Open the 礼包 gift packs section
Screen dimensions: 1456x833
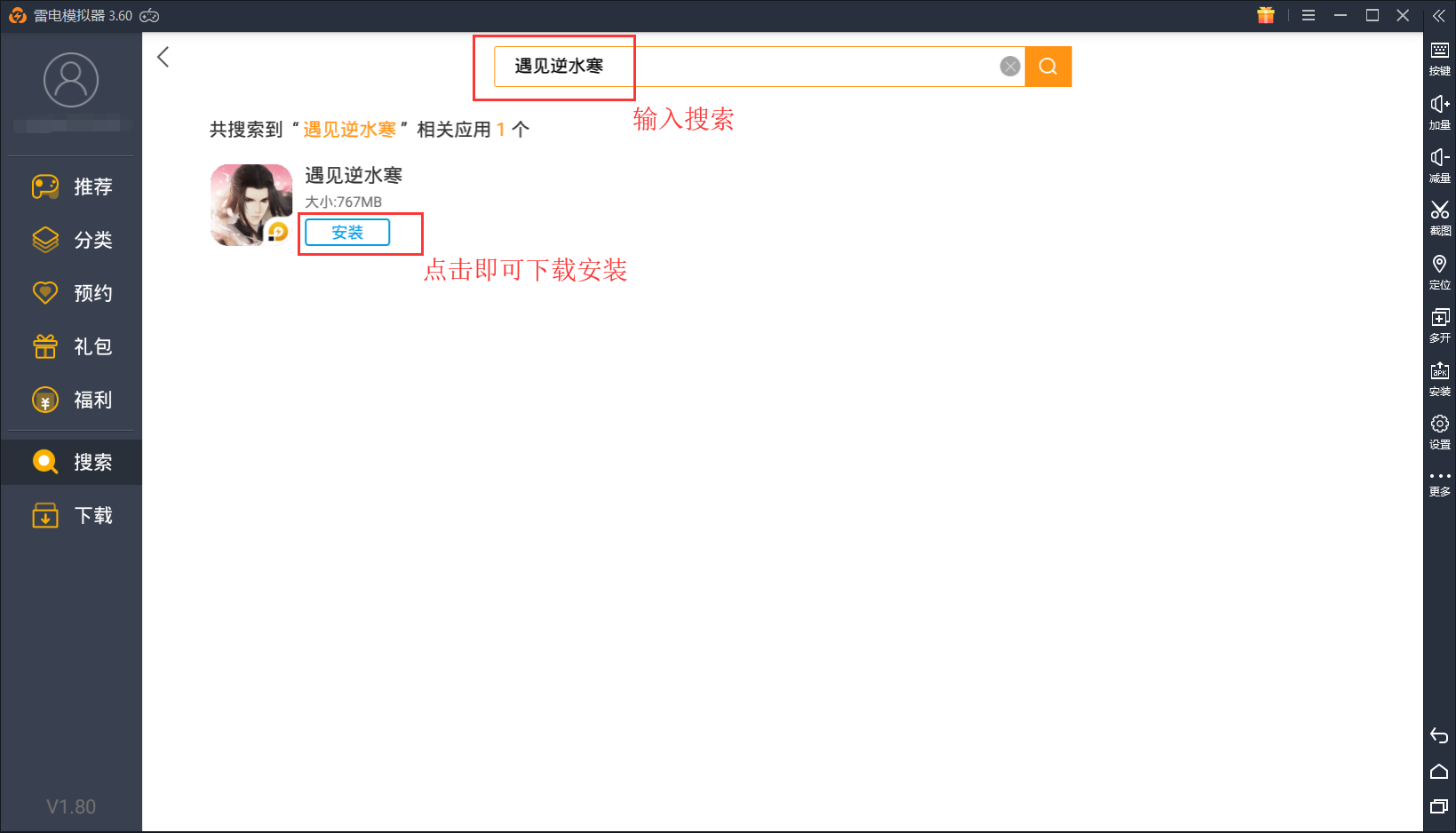tap(72, 346)
